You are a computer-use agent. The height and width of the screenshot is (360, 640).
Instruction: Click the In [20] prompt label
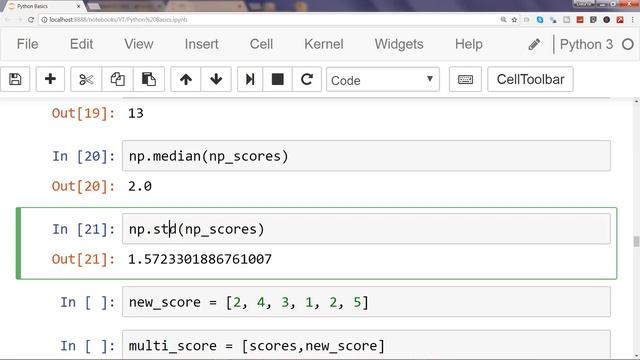(84, 156)
